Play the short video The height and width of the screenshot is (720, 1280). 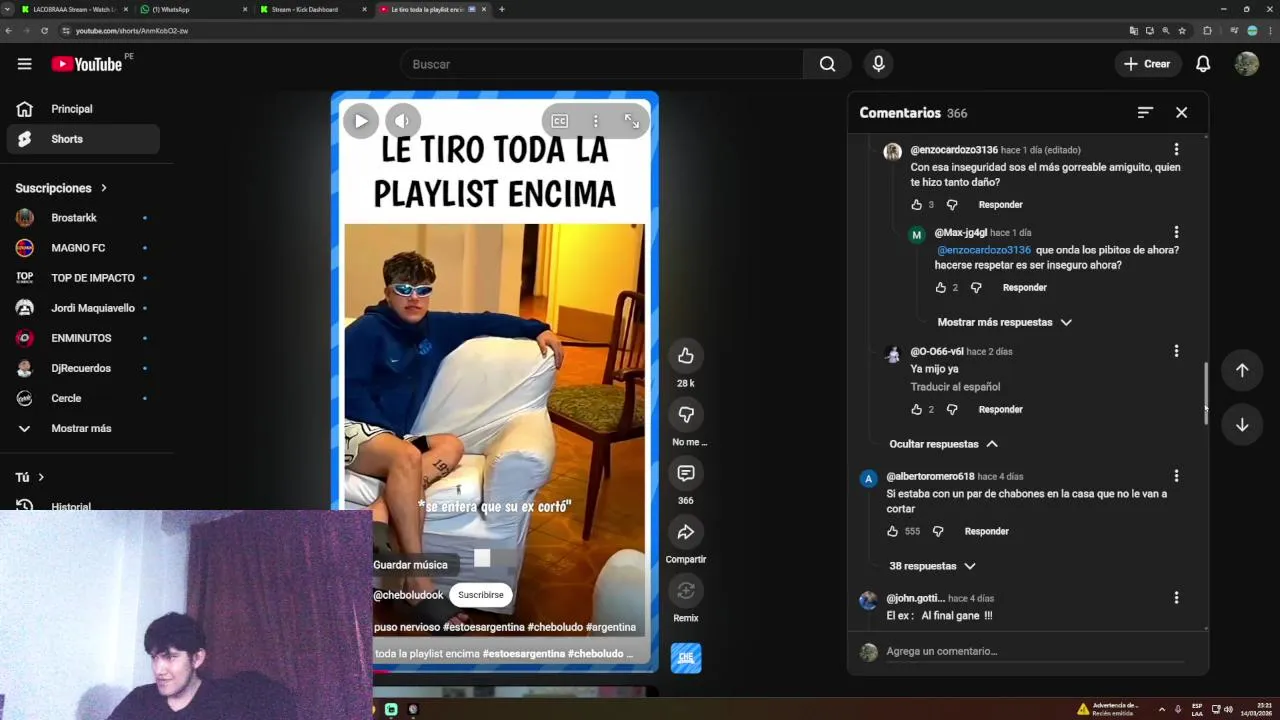pyautogui.click(x=361, y=121)
